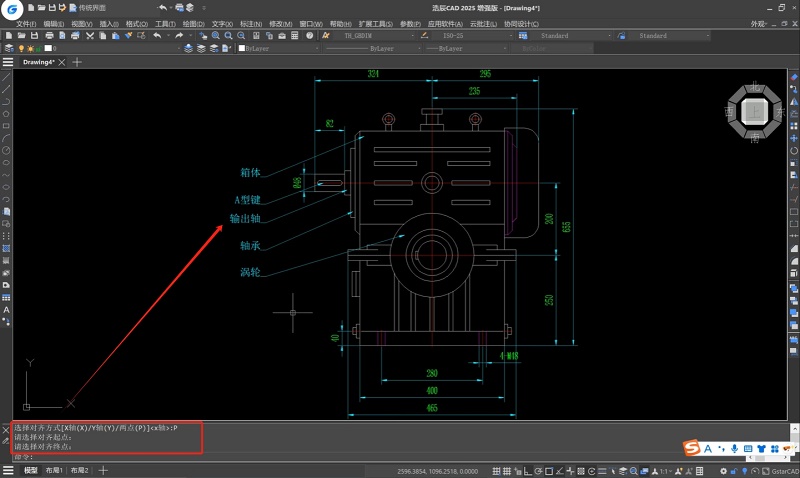Toggle polar tracking in status bar
800x478 pixels.
coord(538,471)
